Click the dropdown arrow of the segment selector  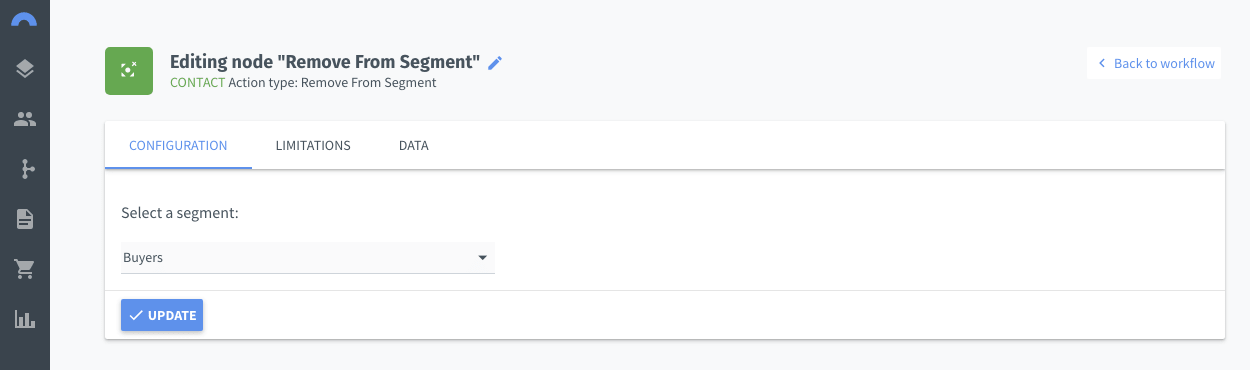[x=483, y=258]
